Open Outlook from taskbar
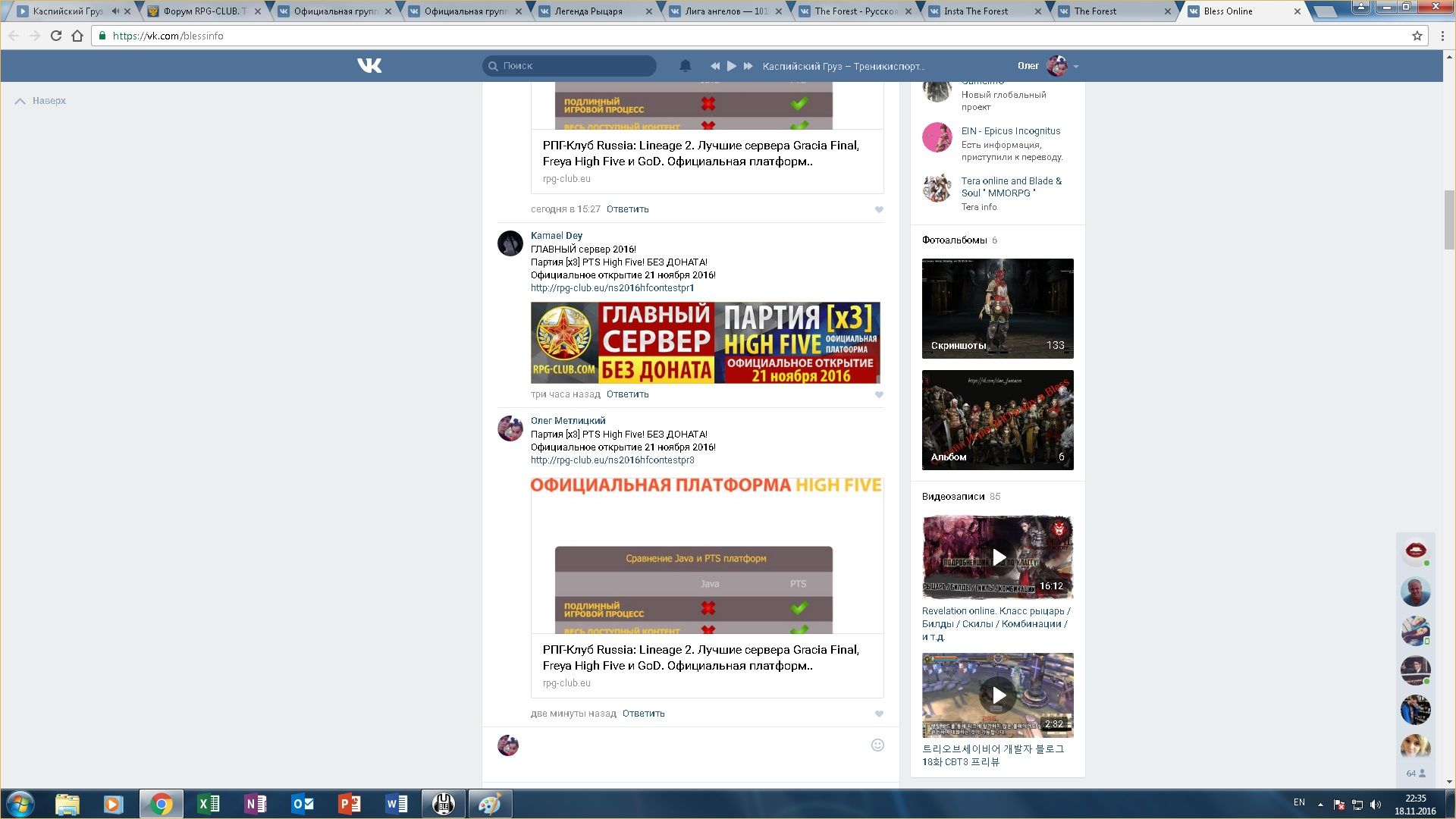Screen dimensions: 1456x819 (x=303, y=804)
